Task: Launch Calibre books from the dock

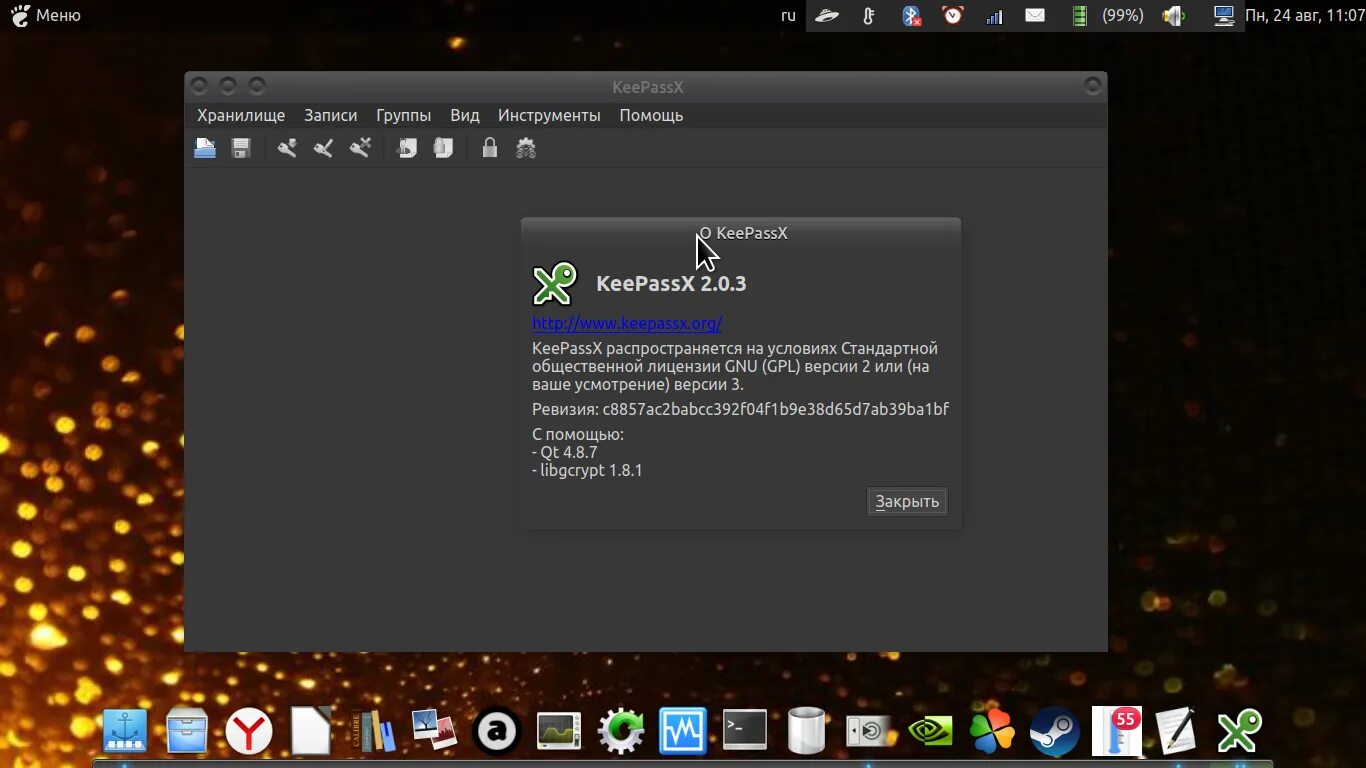Action: tap(372, 731)
